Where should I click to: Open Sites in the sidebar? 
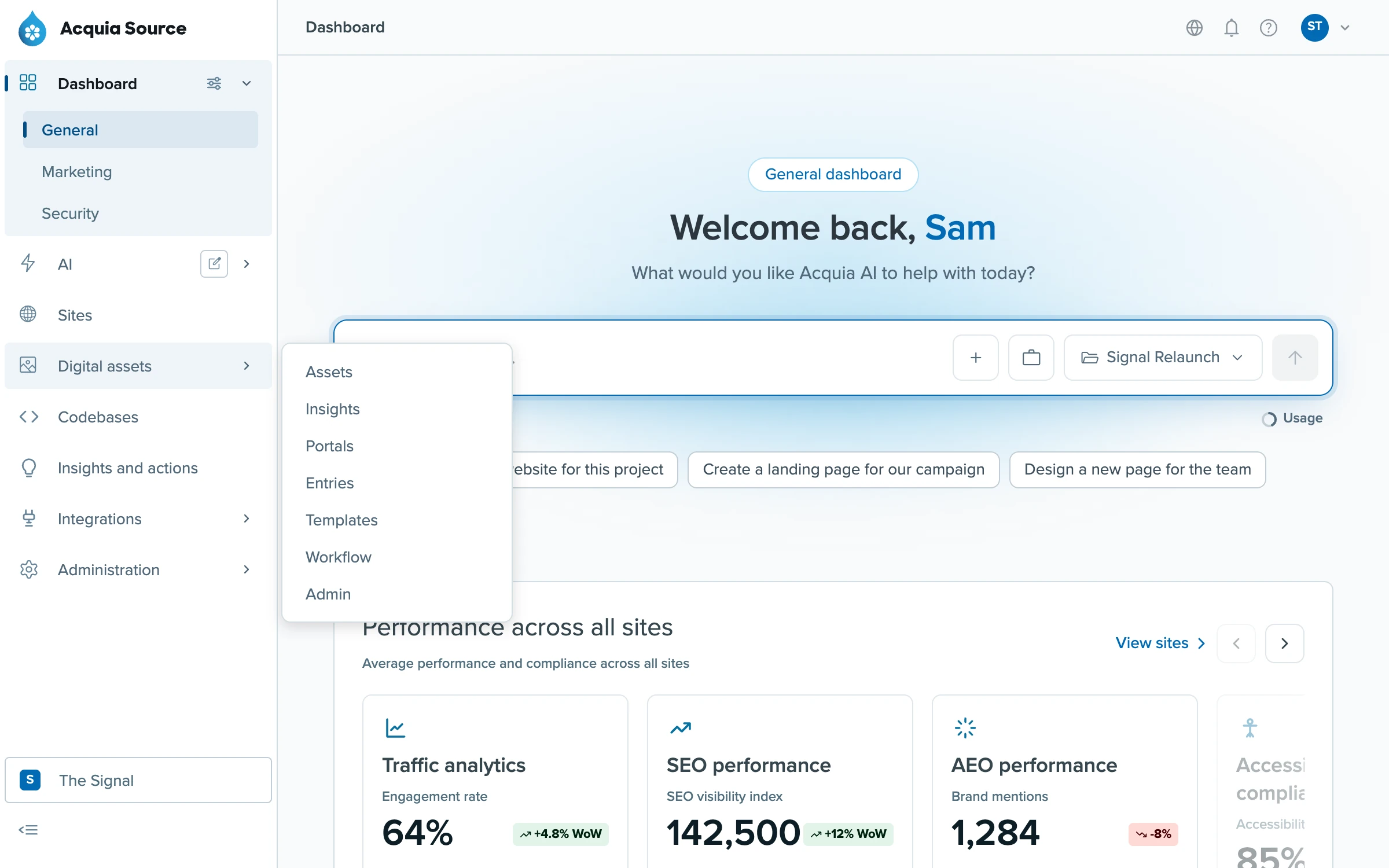[138, 315]
